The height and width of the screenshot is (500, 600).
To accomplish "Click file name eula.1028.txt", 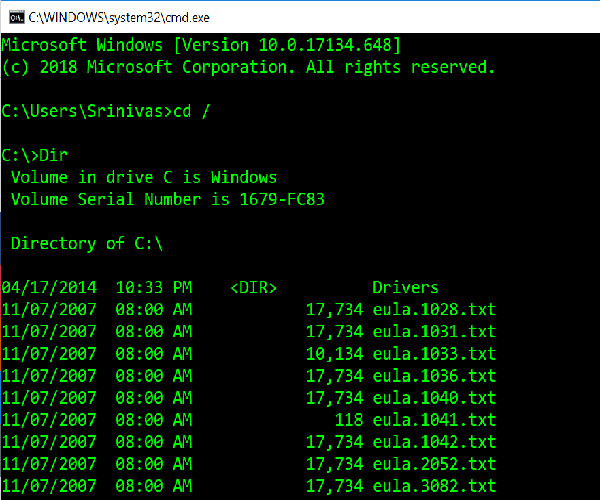I will coord(434,309).
